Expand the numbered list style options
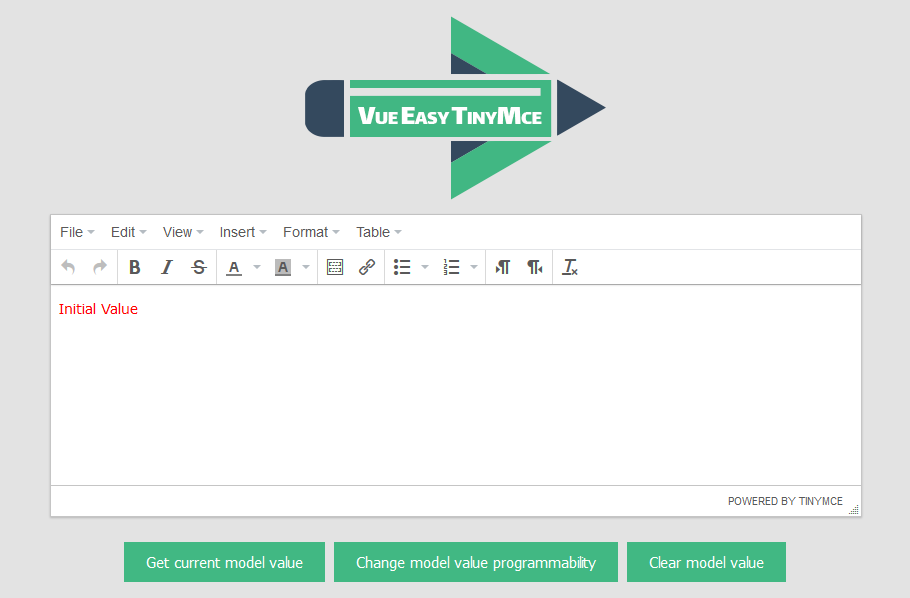Image resolution: width=910 pixels, height=598 pixels. click(x=474, y=267)
